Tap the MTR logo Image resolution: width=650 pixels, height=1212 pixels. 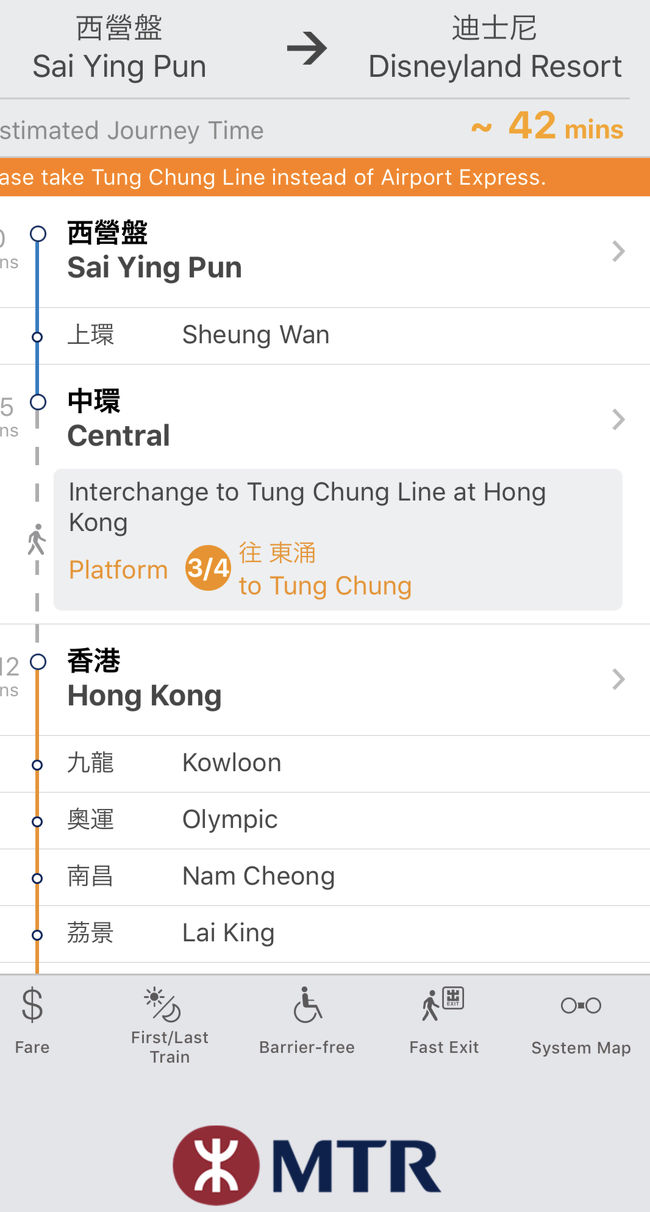pyautogui.click(x=306, y=1165)
